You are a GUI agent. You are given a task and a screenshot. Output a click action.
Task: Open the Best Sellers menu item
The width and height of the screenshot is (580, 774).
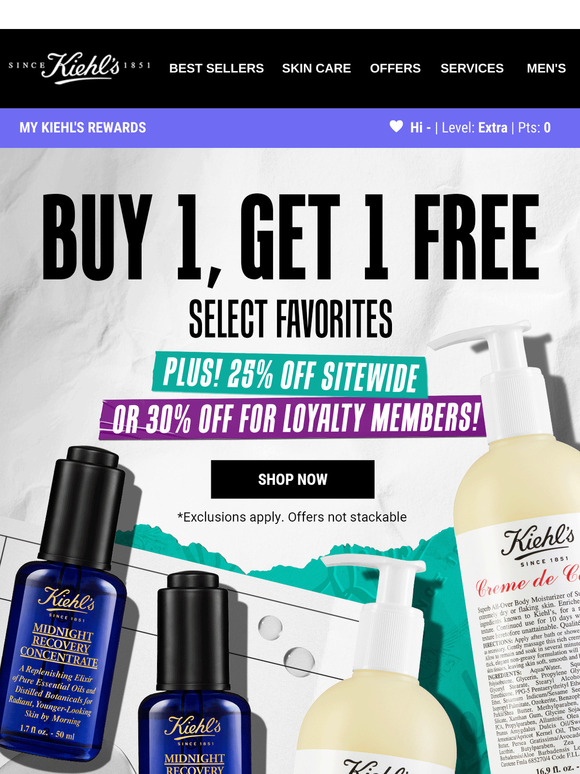216,68
